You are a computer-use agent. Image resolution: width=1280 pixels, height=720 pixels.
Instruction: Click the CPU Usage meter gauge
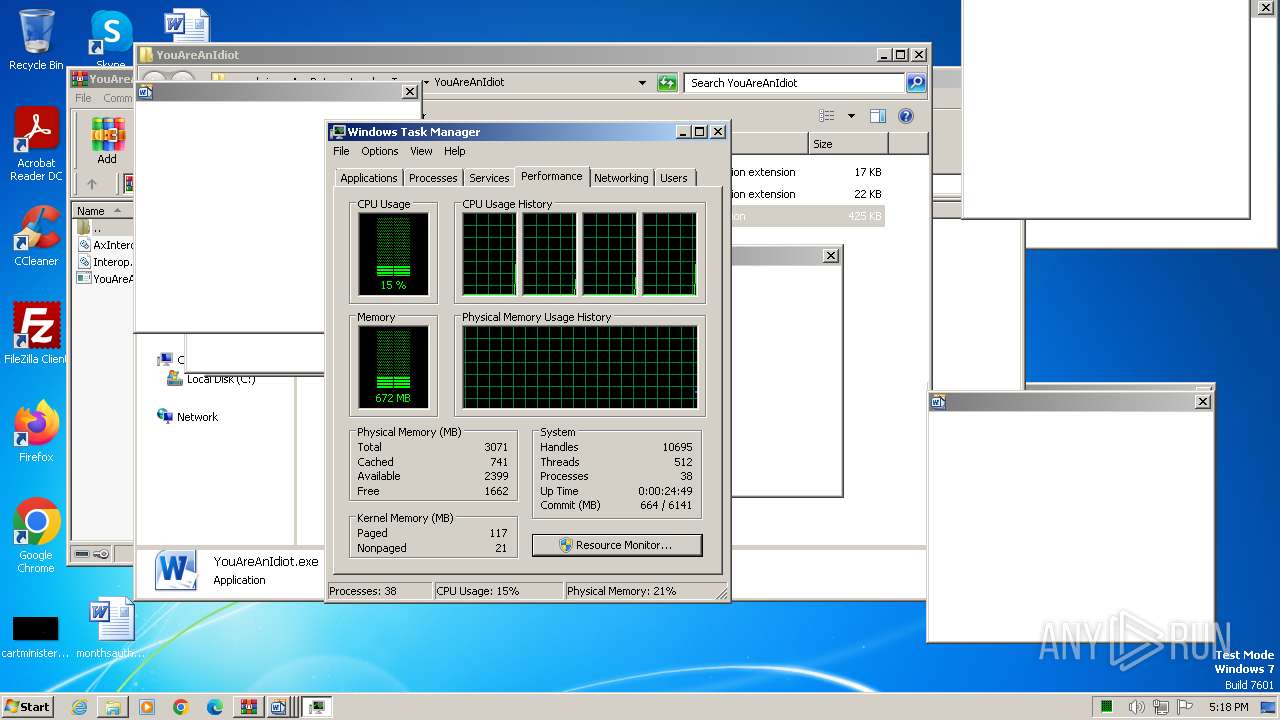point(393,254)
